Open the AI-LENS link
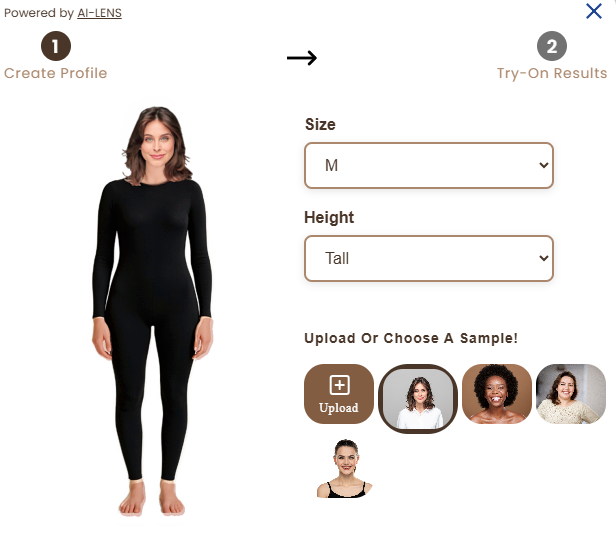 pyautogui.click(x=99, y=13)
